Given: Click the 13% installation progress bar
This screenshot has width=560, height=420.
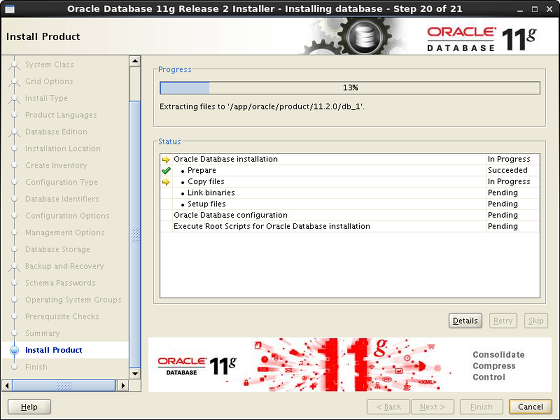Looking at the screenshot, I should click(x=350, y=88).
